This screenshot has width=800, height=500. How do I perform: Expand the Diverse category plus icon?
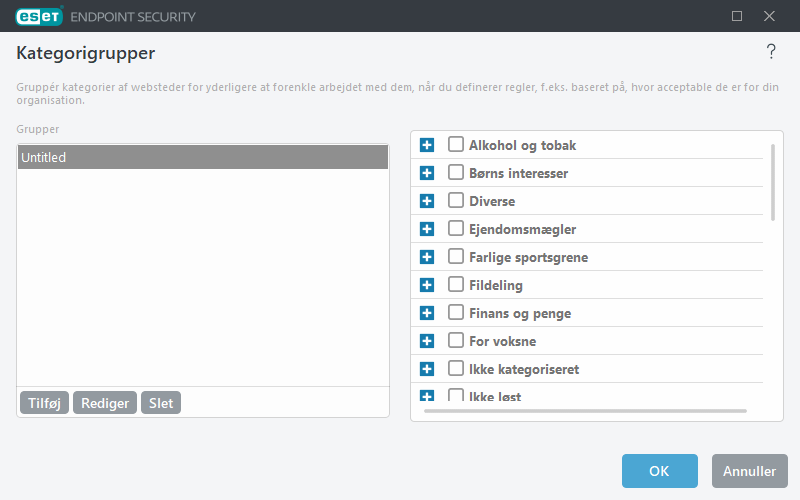(427, 201)
